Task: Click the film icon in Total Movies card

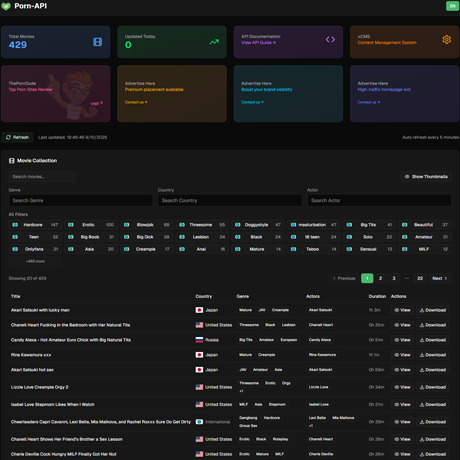Action: point(97,42)
